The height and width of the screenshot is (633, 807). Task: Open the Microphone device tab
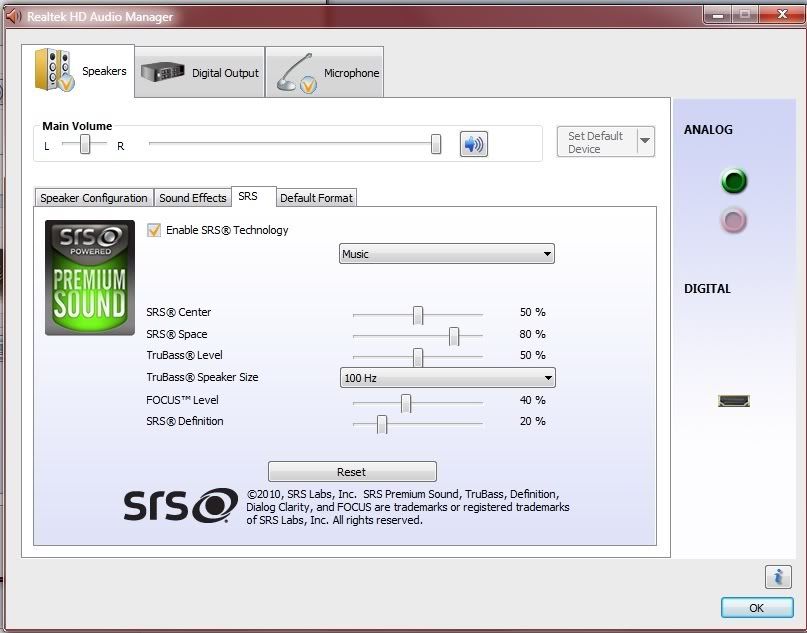click(x=325, y=72)
